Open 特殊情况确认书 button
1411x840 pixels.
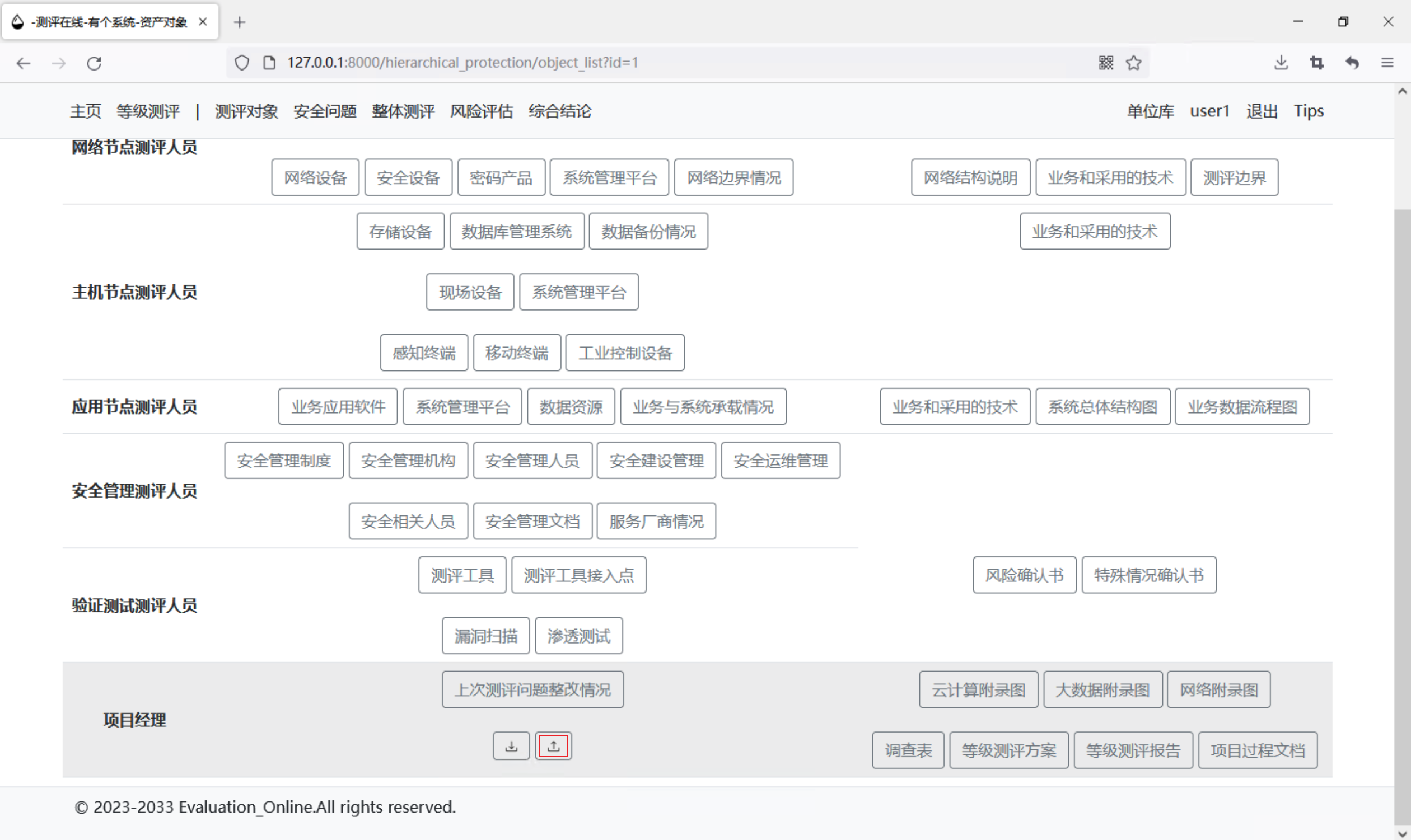pyautogui.click(x=1149, y=575)
